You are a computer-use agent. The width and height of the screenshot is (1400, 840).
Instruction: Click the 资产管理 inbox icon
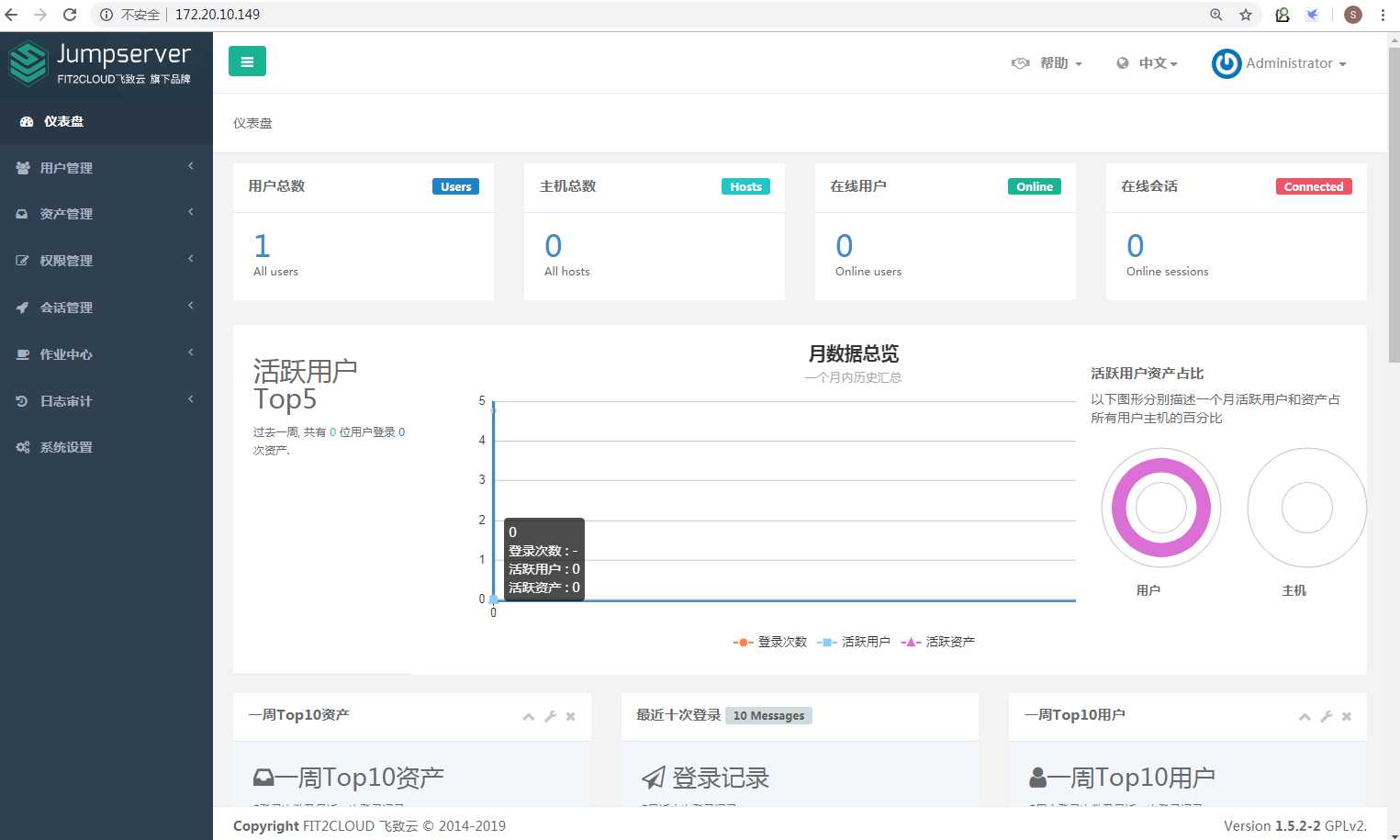tap(22, 214)
